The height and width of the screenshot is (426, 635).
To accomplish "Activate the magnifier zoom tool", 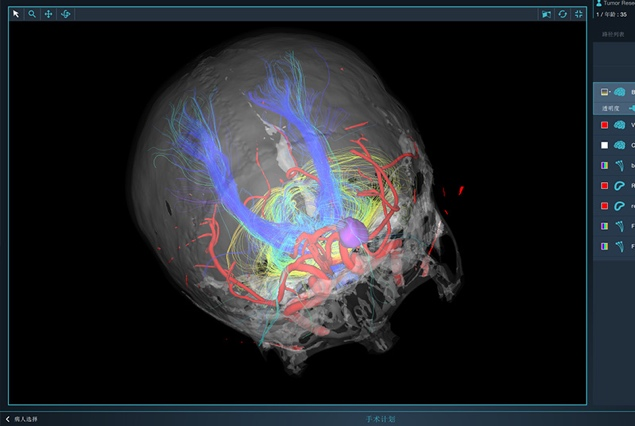I will (32, 15).
